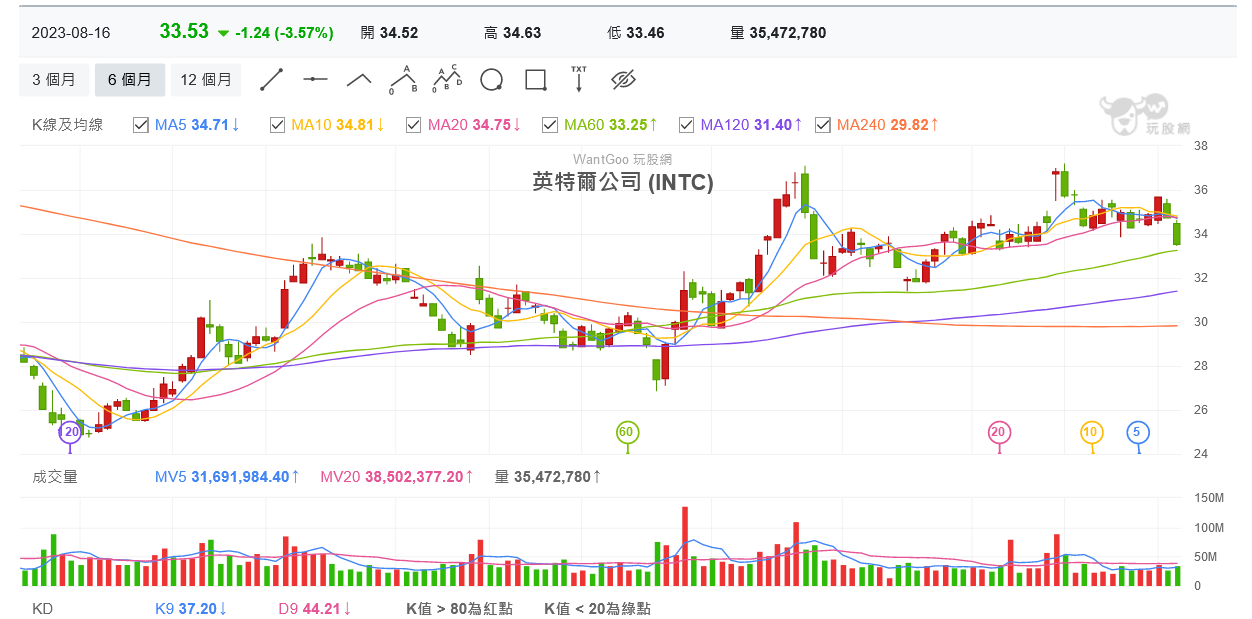This screenshot has width=1252, height=619.
Task: Select the 0-A-B three-point wave tool
Action: tap(403, 80)
